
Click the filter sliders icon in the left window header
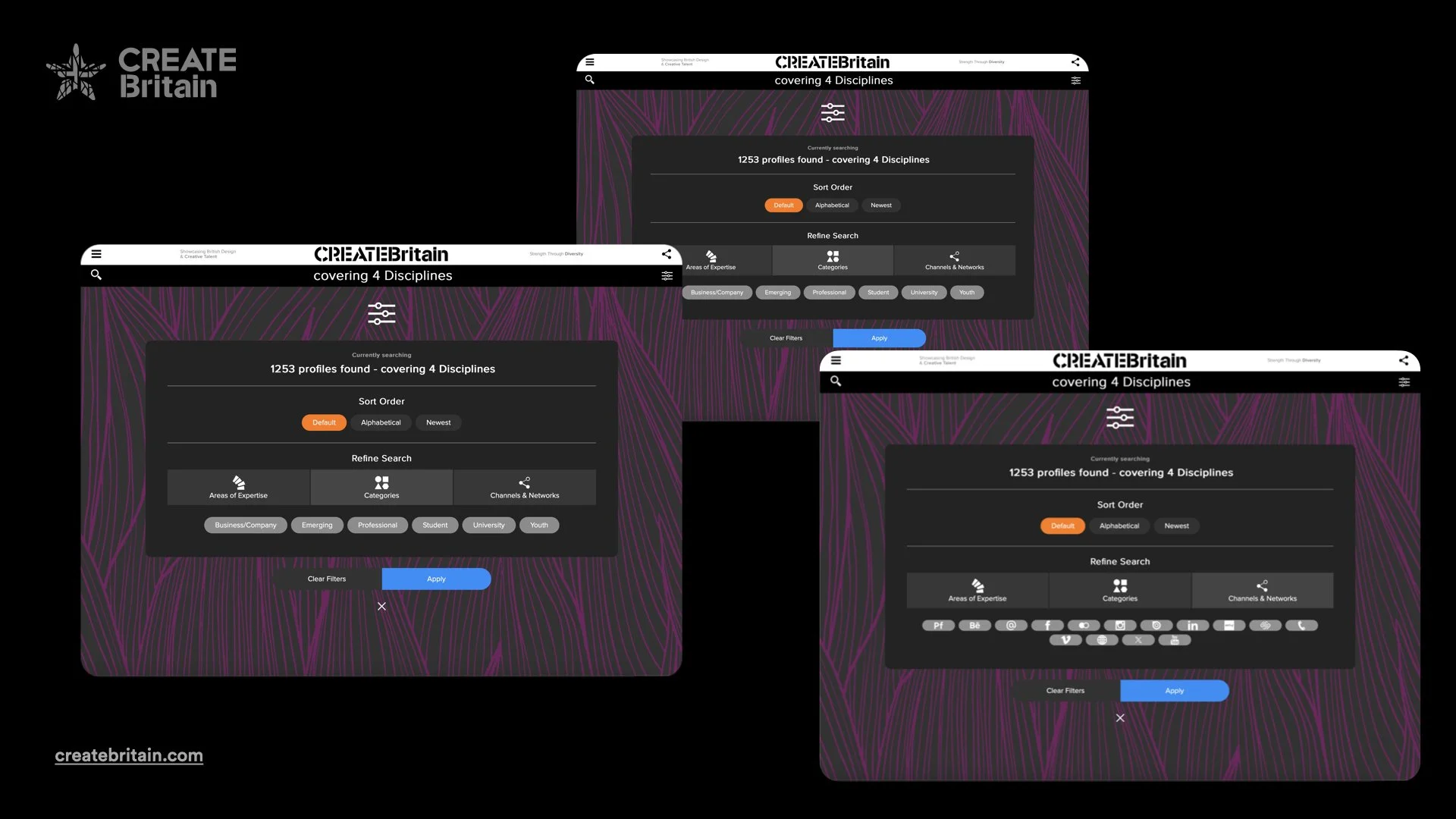click(667, 275)
